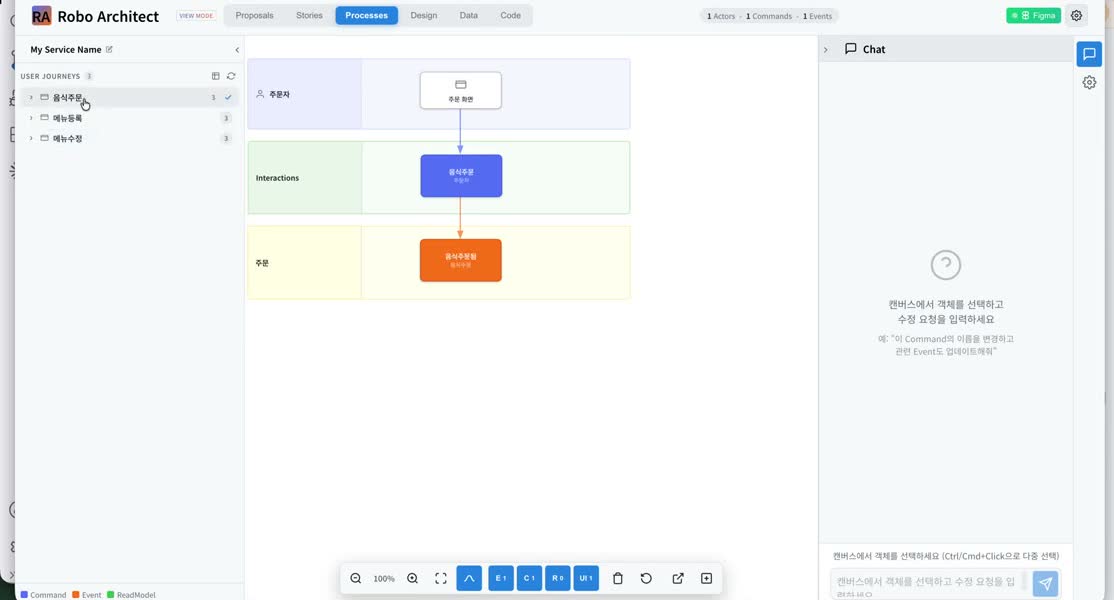1114x600 pixels.
Task: Toggle the UI 1 filter button
Action: click(586, 579)
